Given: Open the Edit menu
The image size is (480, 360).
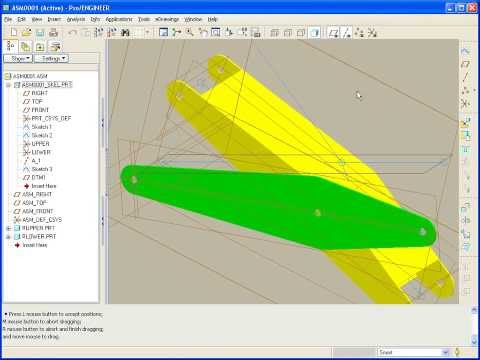Looking at the screenshot, I should pyautogui.click(x=22, y=19).
